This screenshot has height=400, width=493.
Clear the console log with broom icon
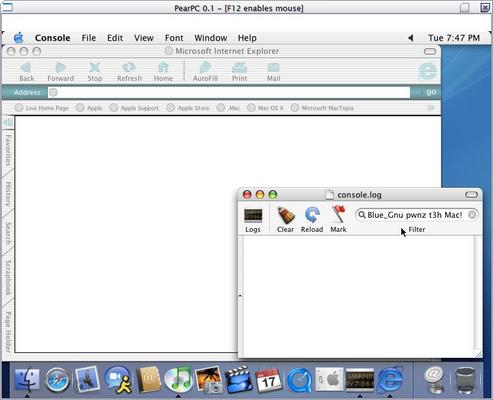click(286, 220)
